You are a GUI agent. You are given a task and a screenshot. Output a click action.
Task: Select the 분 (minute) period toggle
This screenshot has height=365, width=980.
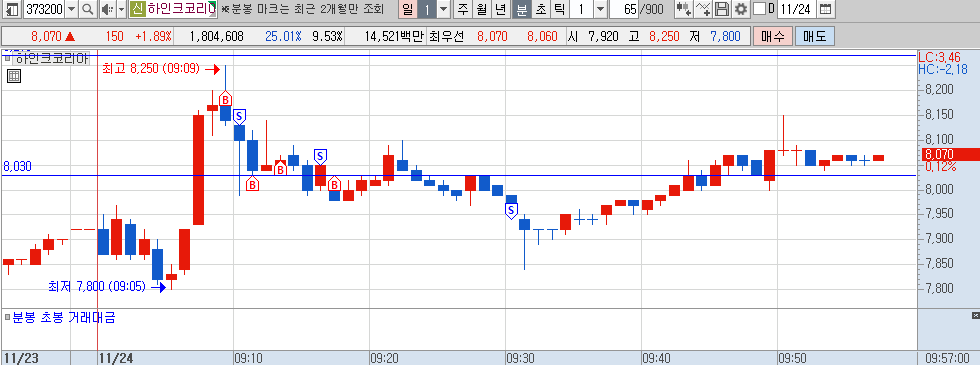pyautogui.click(x=520, y=9)
